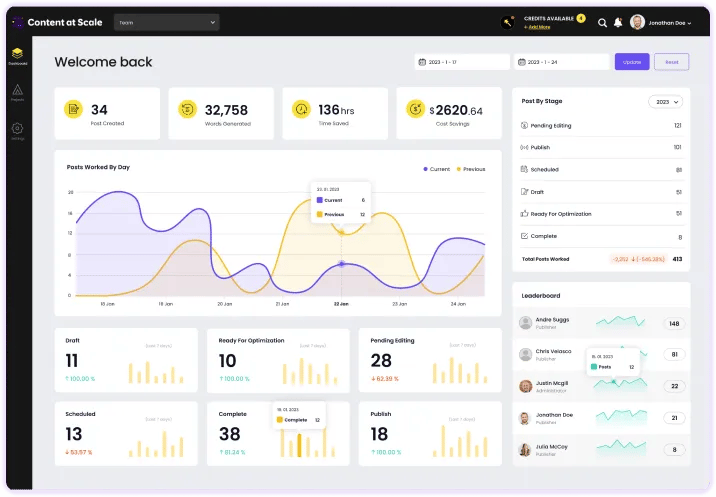Click the search magnifier icon
The image size is (716, 497).
pos(602,23)
